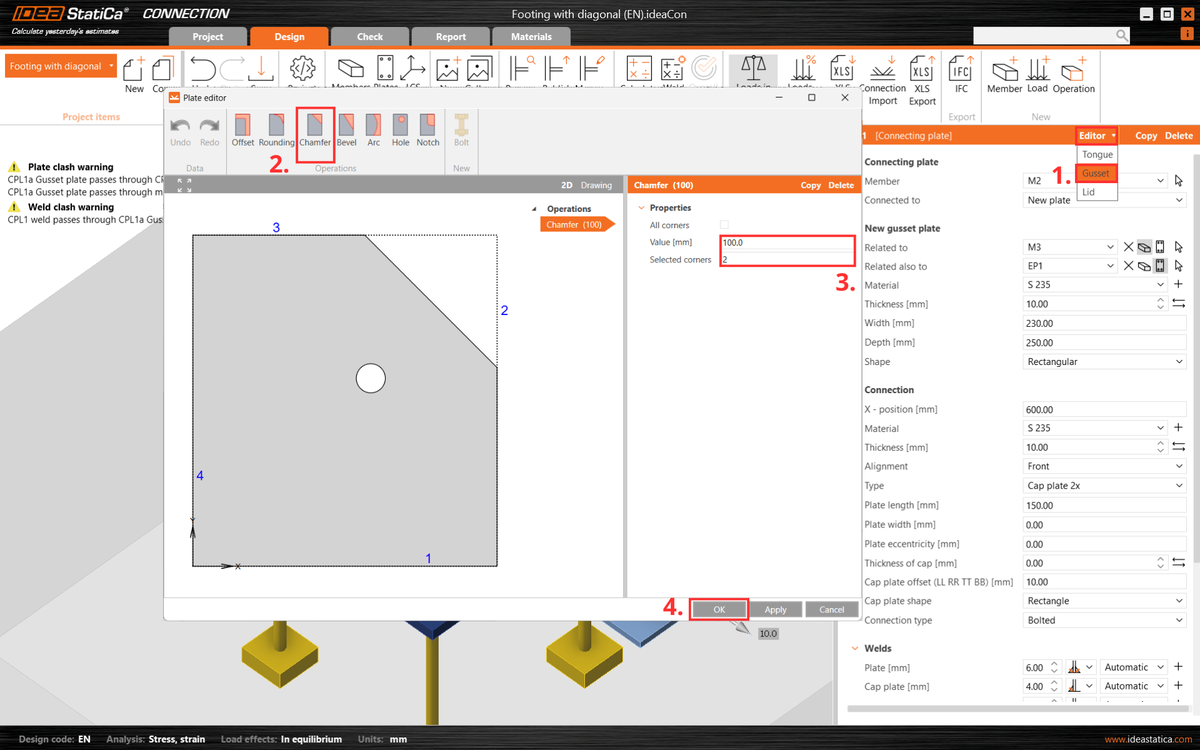Add a new Bolt in the Plate editor

[x=460, y=131]
